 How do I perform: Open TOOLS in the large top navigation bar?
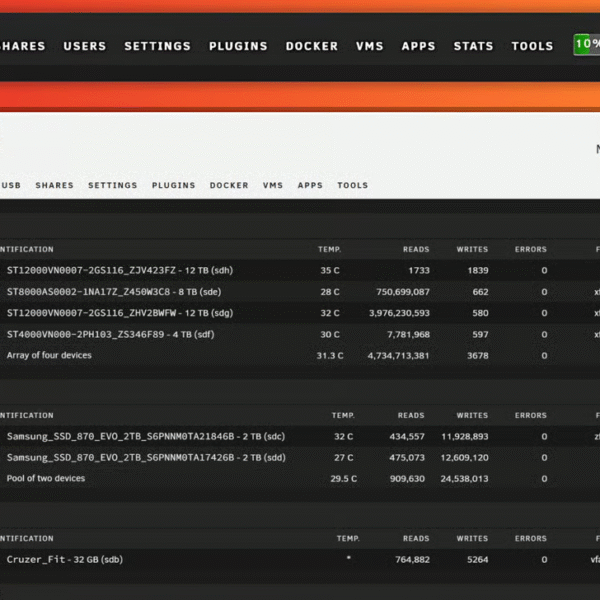point(532,46)
